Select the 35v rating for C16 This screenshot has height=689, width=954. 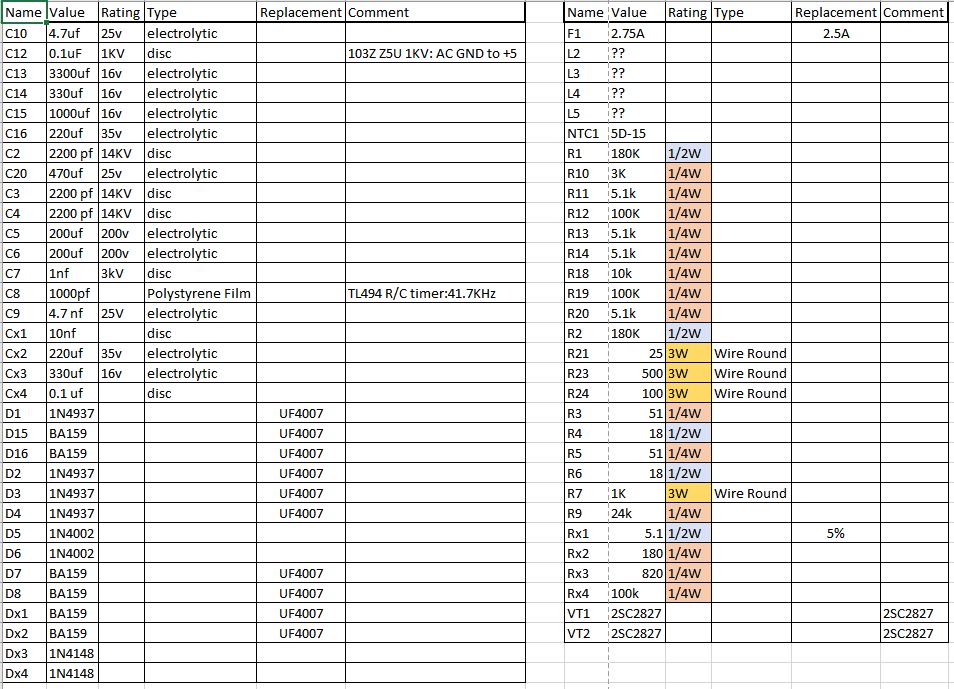tap(121, 133)
